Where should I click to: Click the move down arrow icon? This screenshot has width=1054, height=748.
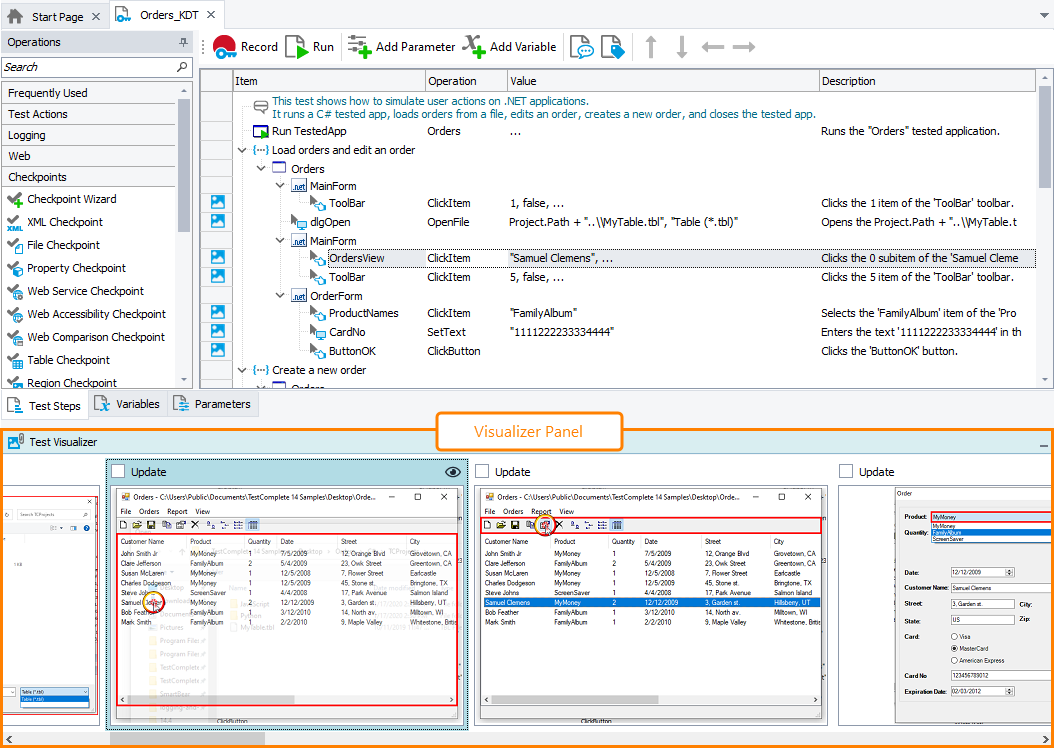[x=681, y=47]
